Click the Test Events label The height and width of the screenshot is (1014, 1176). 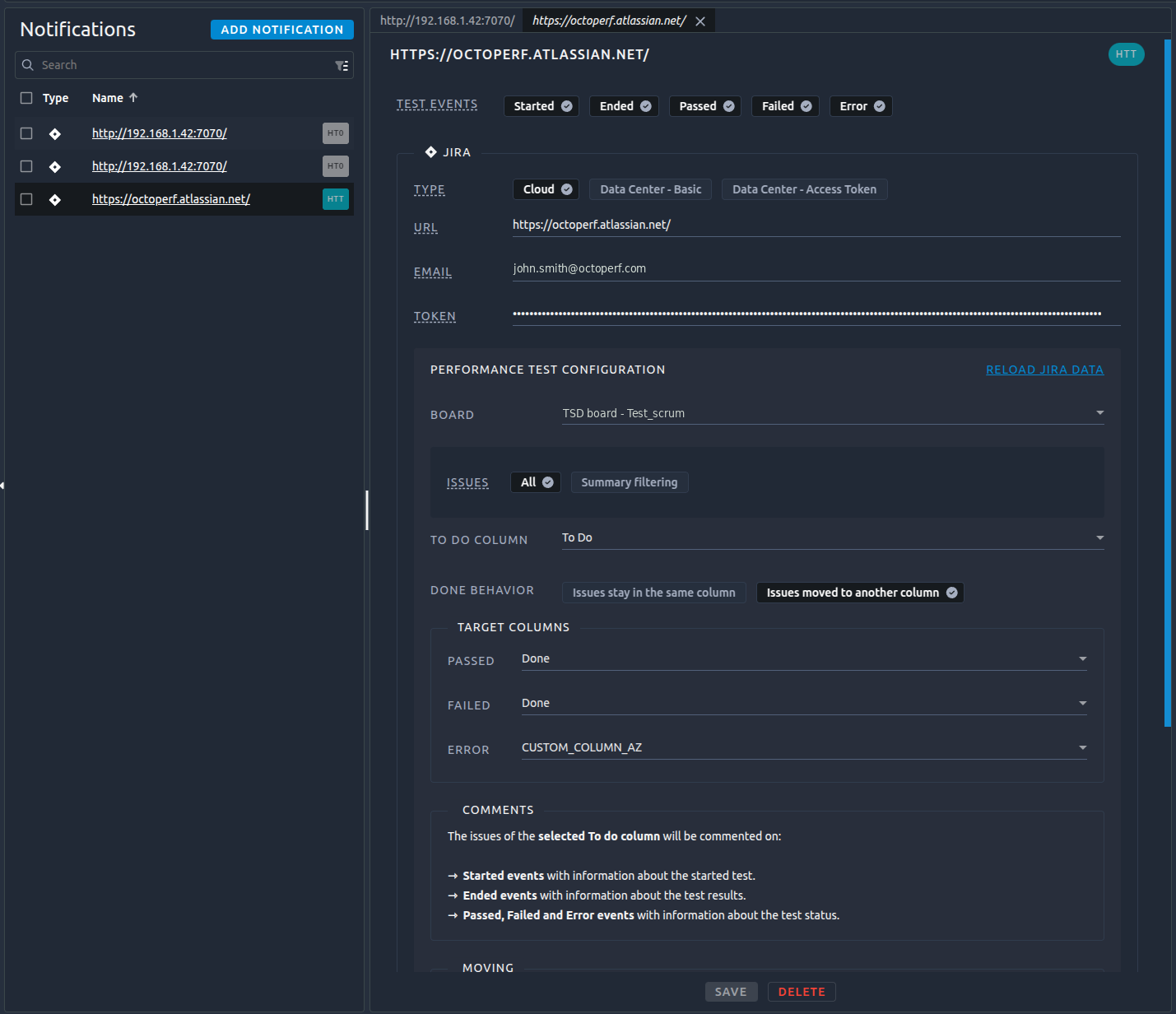tap(437, 105)
